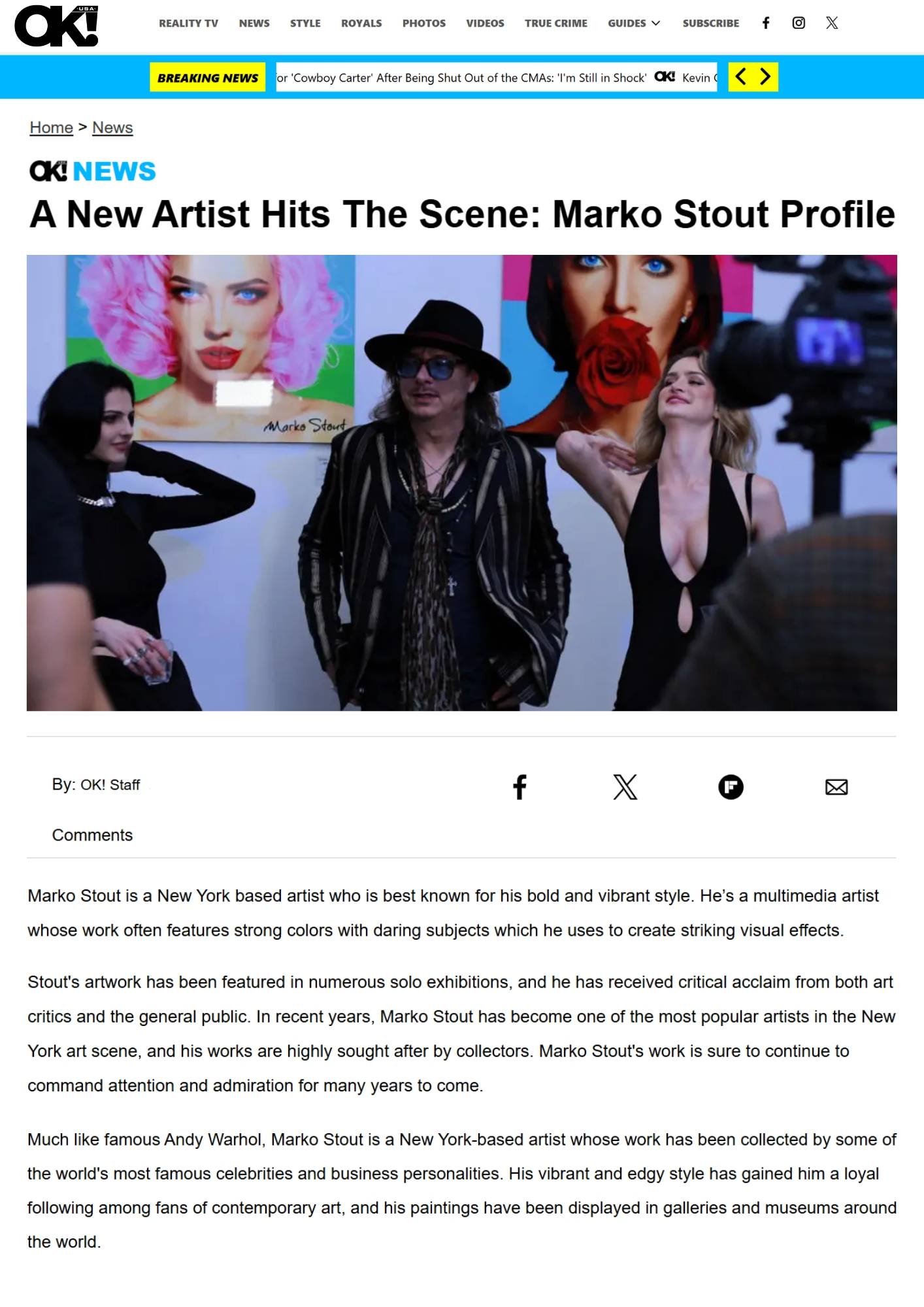
Task: Go to the True Crime section
Action: pos(555,24)
